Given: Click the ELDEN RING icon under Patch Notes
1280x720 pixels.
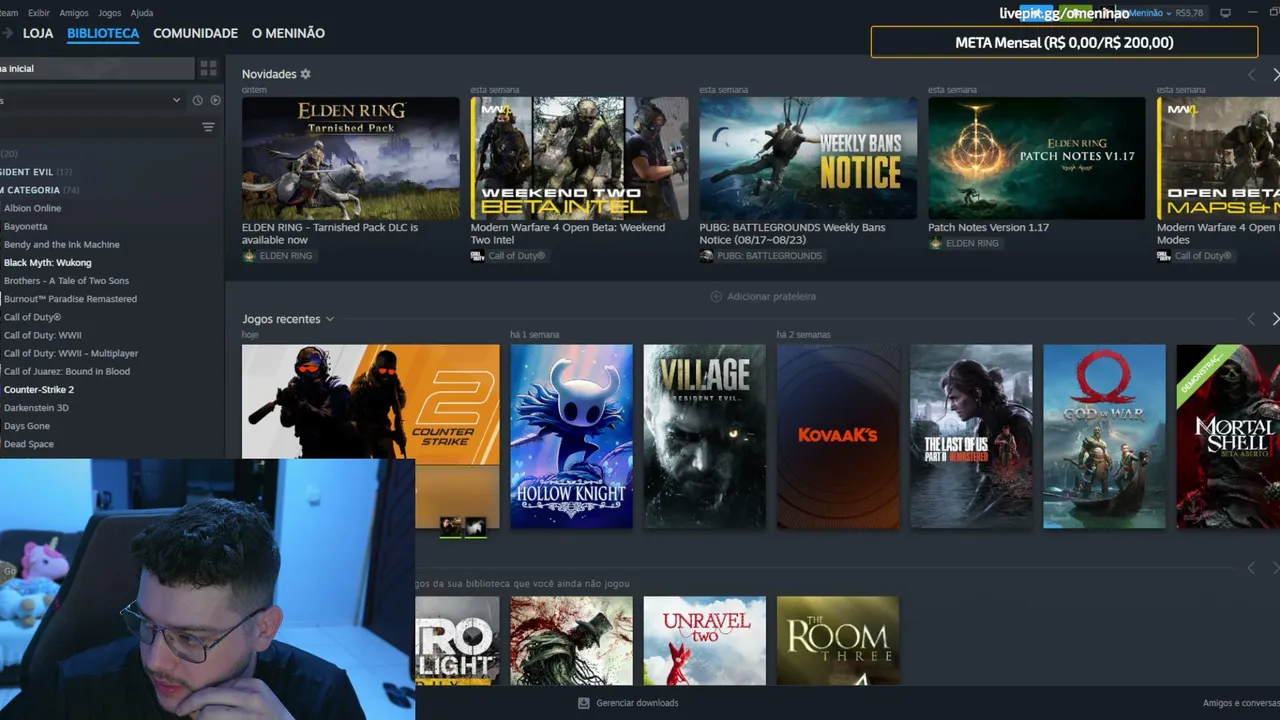Looking at the screenshot, I should (935, 243).
